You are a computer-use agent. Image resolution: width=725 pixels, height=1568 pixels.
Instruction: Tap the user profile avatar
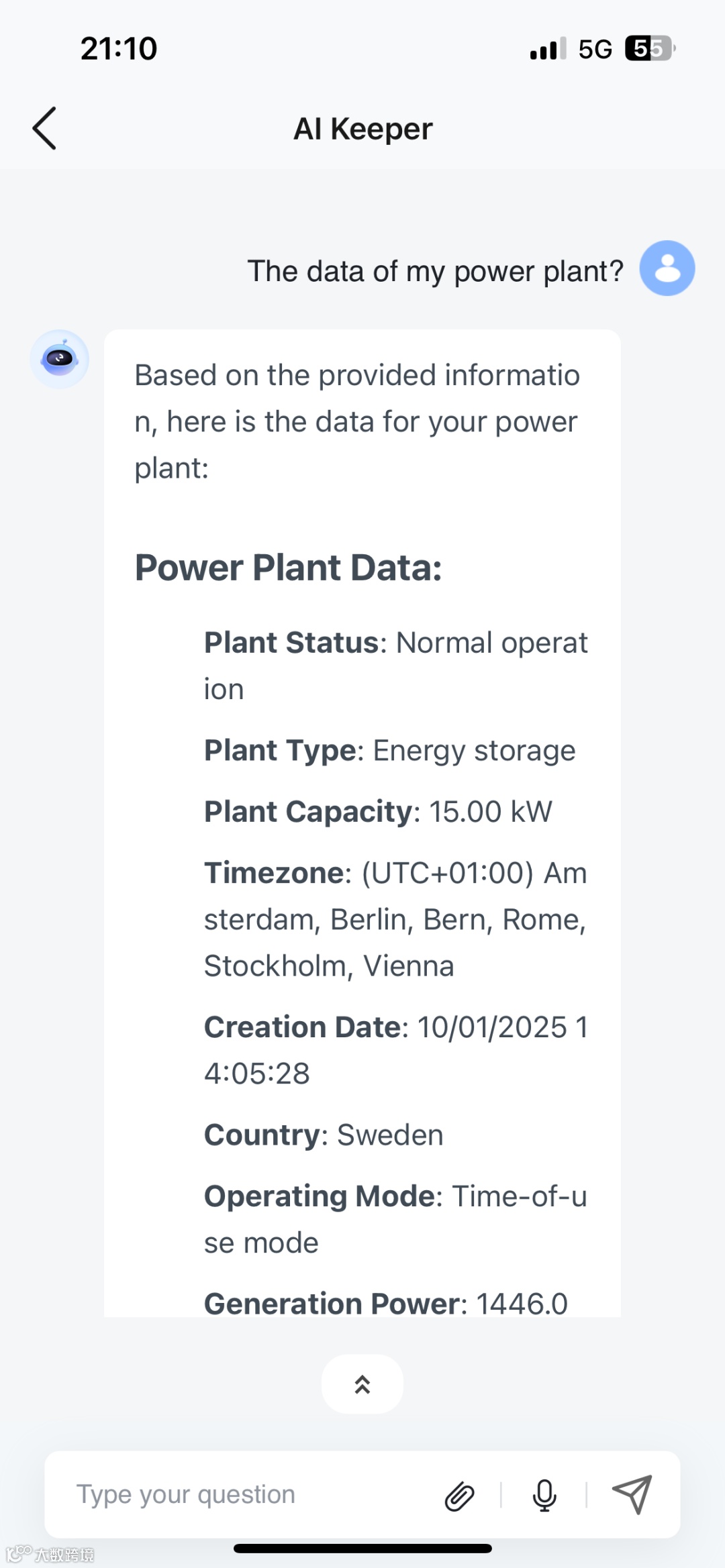coord(667,268)
